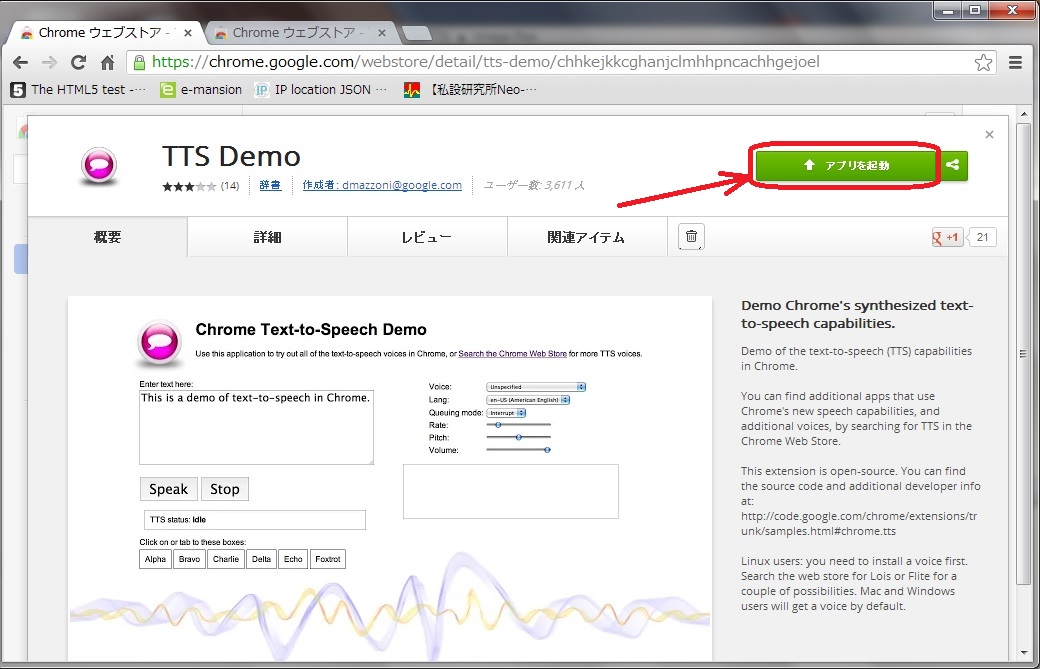Select the 関連アイテム tab
The image size is (1040, 669).
coord(586,237)
